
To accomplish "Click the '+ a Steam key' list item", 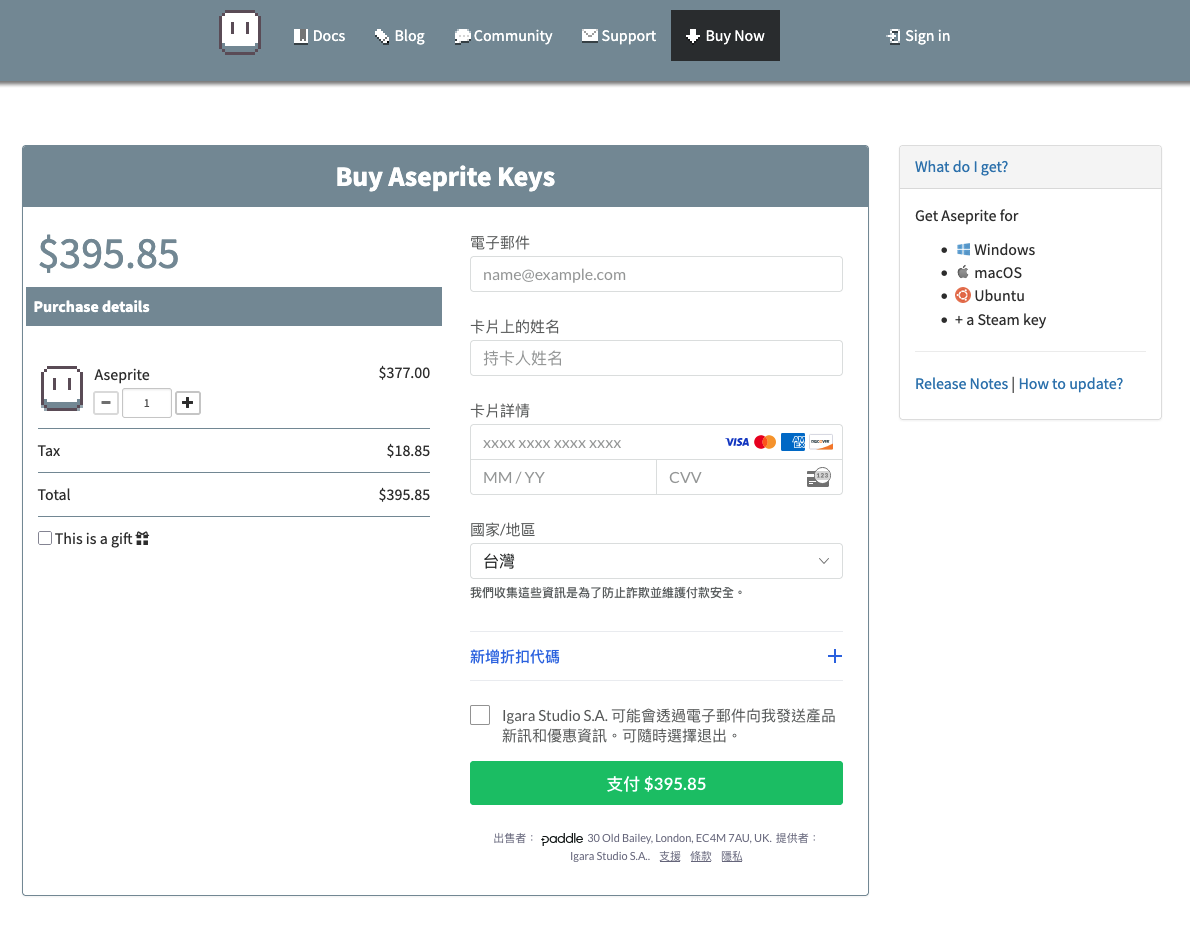I will point(1000,320).
